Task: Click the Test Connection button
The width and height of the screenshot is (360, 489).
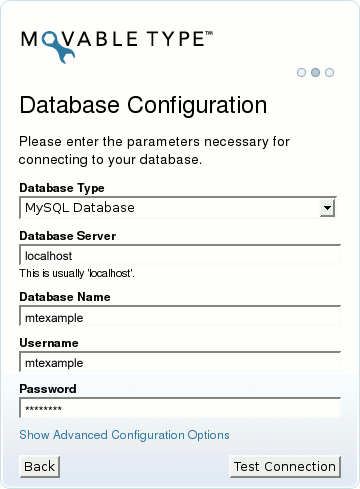Action: (285, 467)
